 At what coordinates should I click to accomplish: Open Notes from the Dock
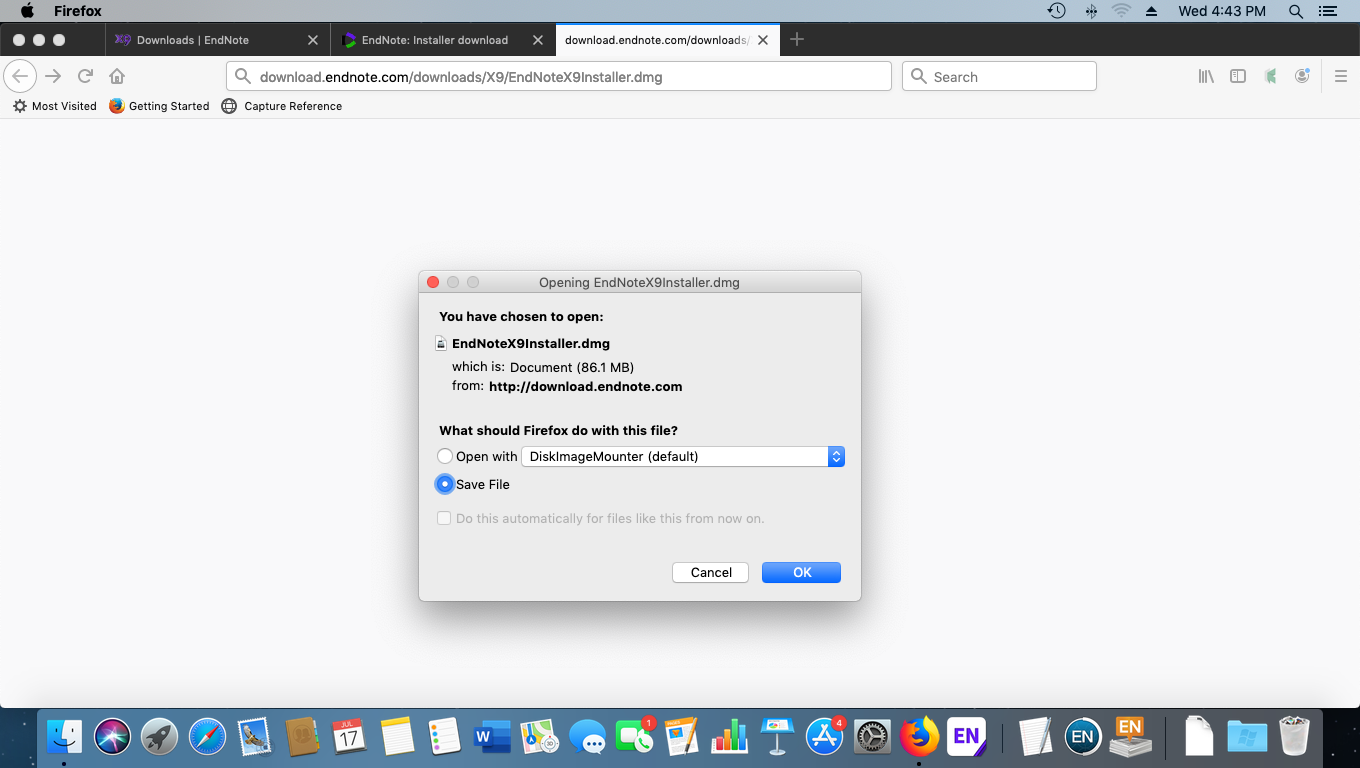click(x=396, y=738)
